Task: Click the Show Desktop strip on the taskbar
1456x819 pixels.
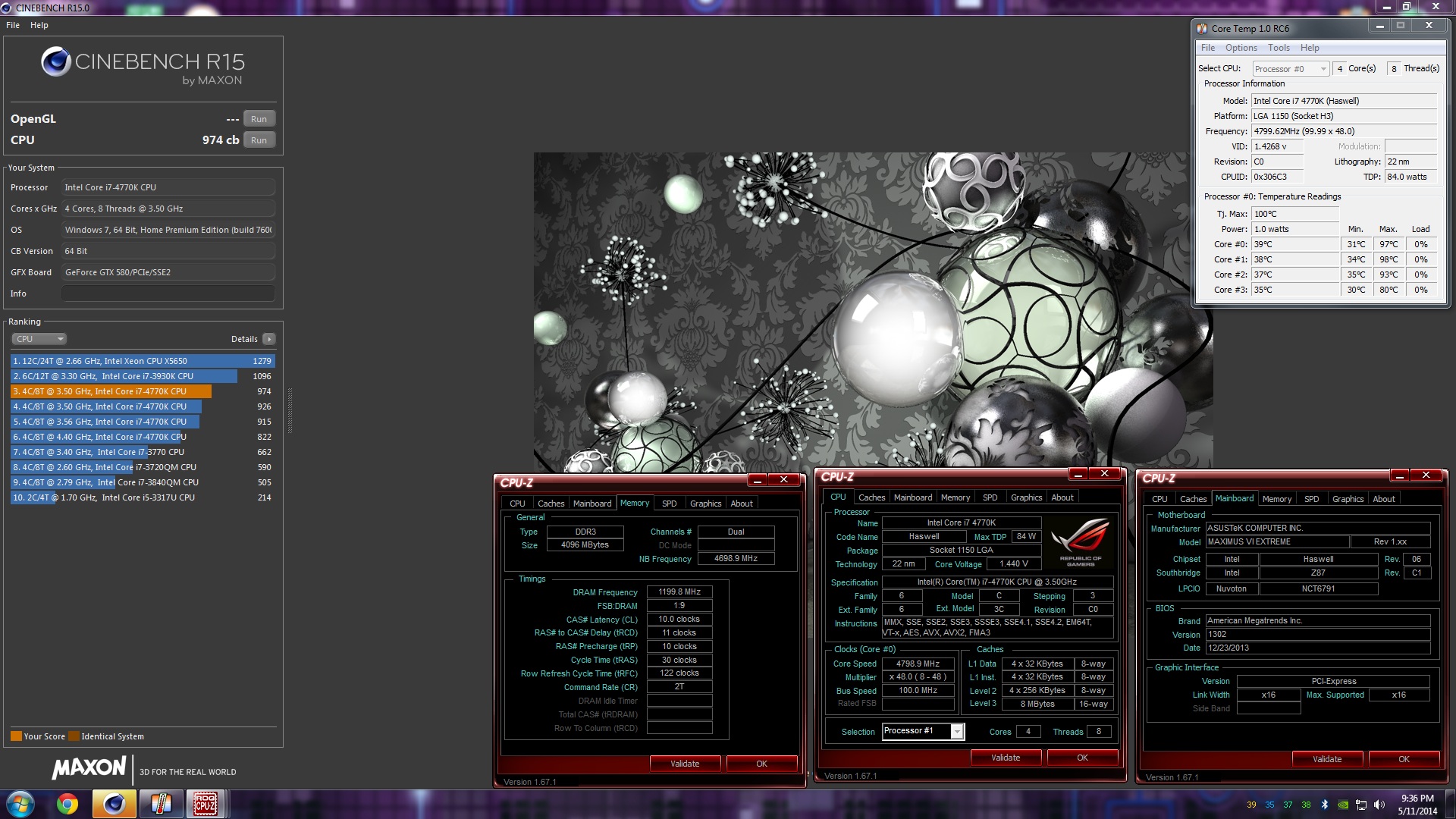Action: point(1451,804)
